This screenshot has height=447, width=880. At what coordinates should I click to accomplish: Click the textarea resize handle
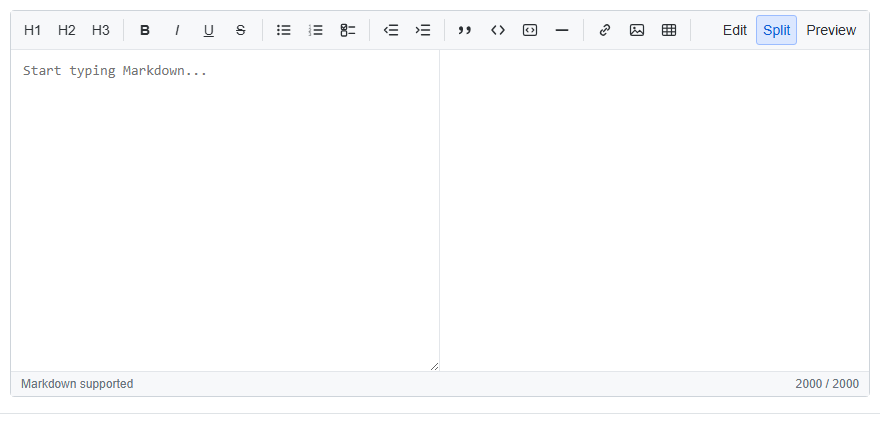[434, 366]
